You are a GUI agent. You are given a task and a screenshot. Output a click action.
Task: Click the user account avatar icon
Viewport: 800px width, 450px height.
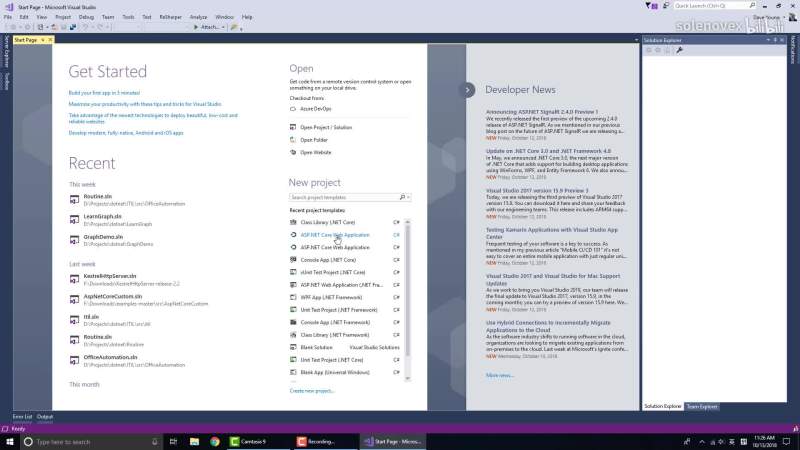tap(792, 17)
